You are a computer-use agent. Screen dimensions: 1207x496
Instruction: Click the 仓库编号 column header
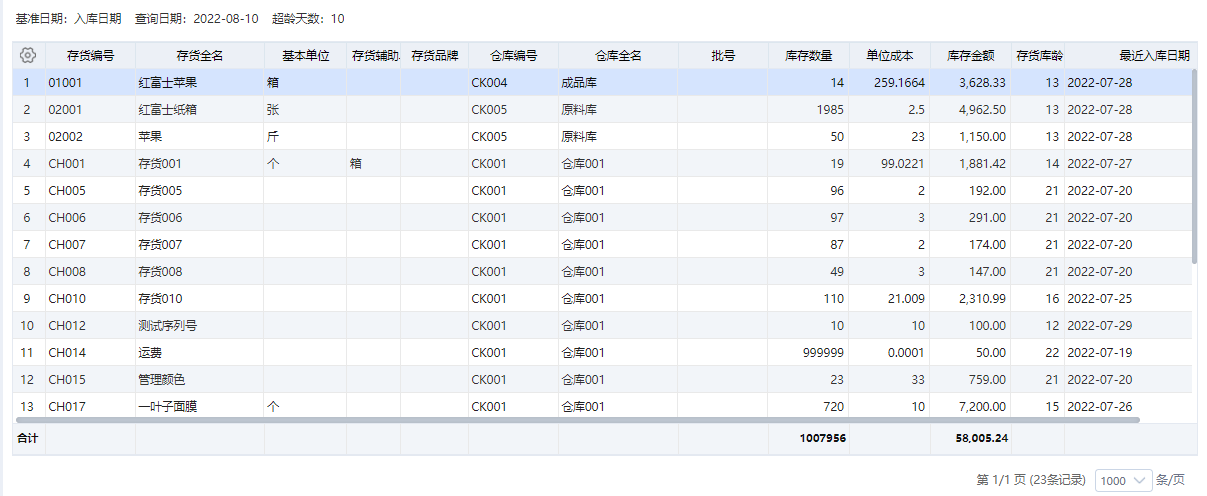coord(513,56)
